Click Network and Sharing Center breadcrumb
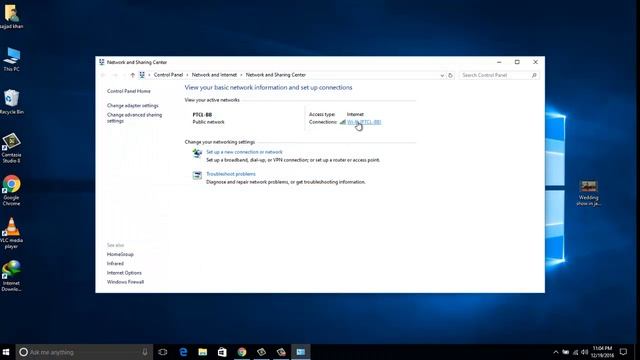The width and height of the screenshot is (640, 360). (276, 75)
